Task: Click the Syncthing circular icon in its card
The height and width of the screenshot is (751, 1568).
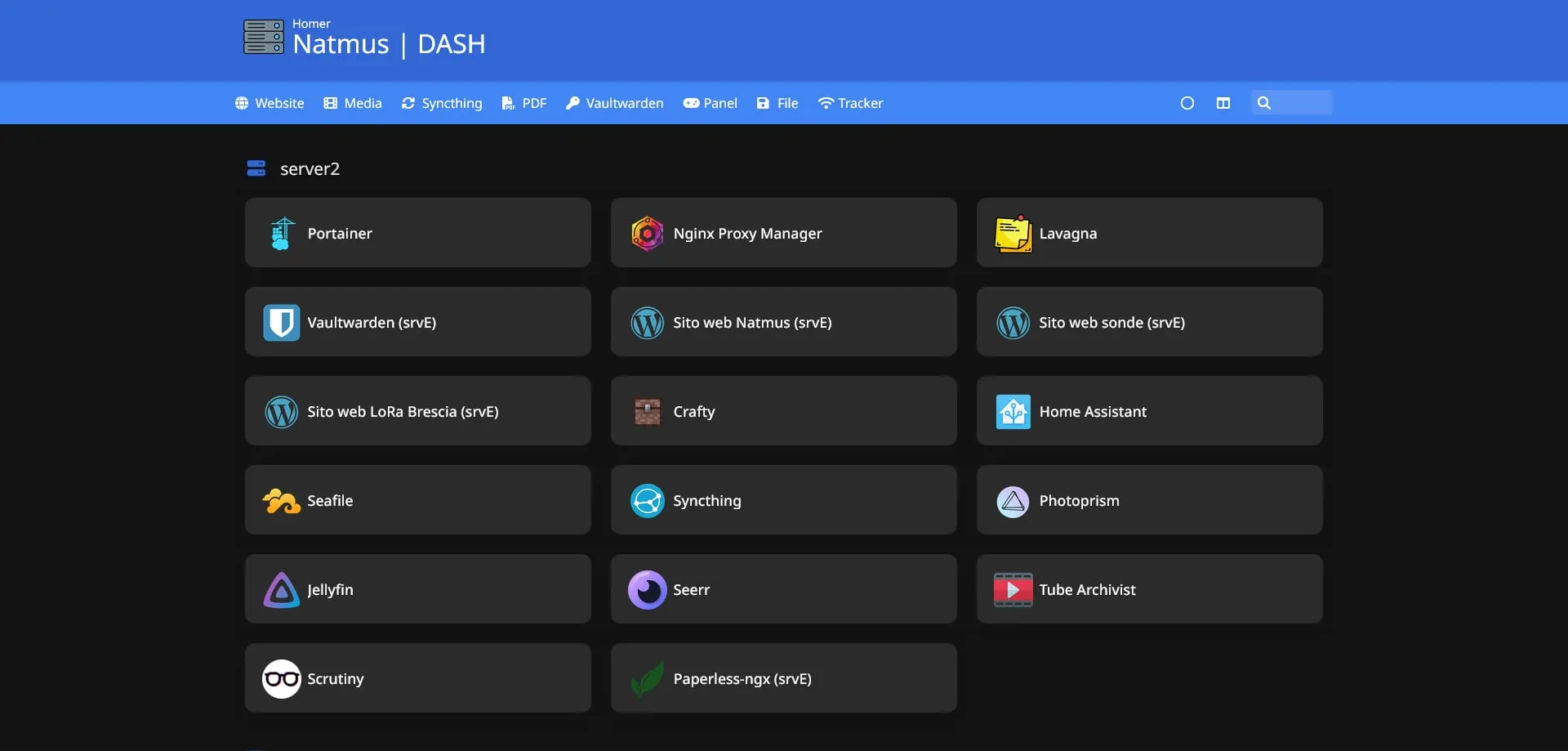Action: coord(647,501)
